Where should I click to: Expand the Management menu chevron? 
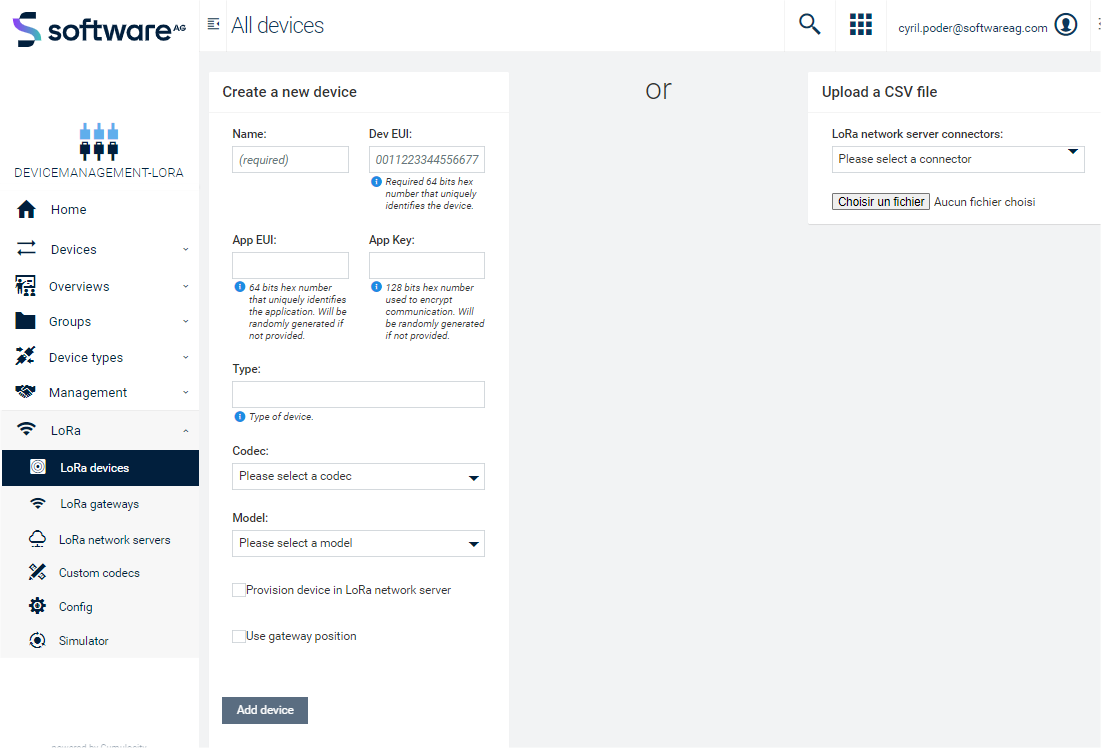(x=185, y=392)
